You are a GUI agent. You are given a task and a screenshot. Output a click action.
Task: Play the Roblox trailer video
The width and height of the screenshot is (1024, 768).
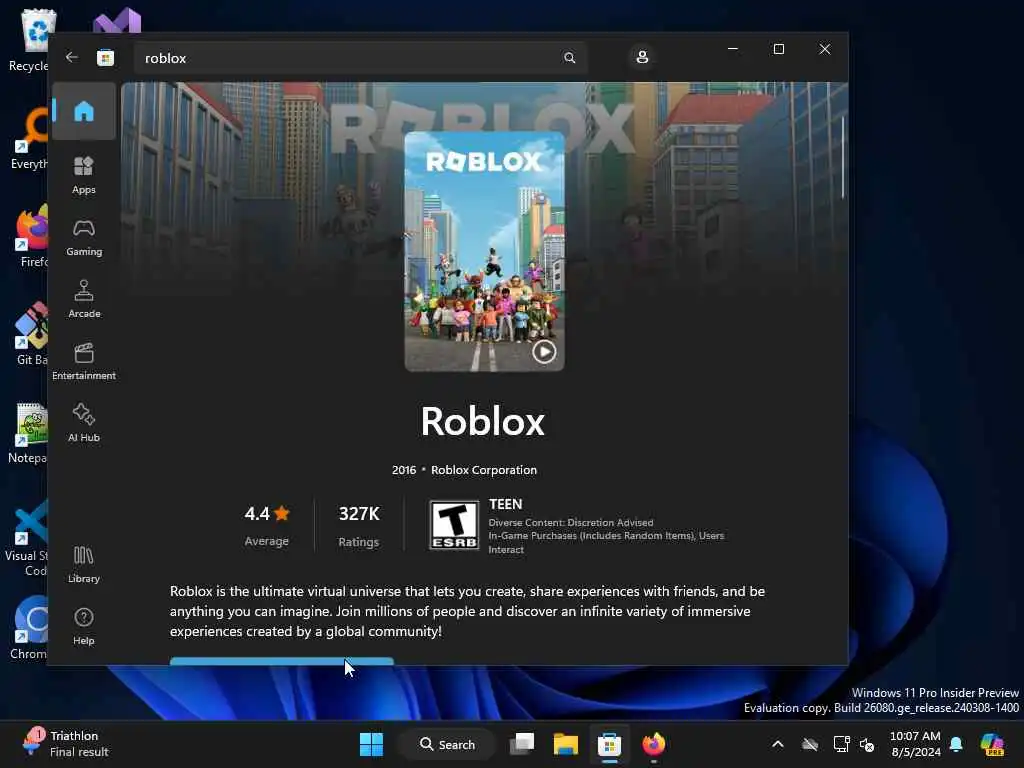543,352
